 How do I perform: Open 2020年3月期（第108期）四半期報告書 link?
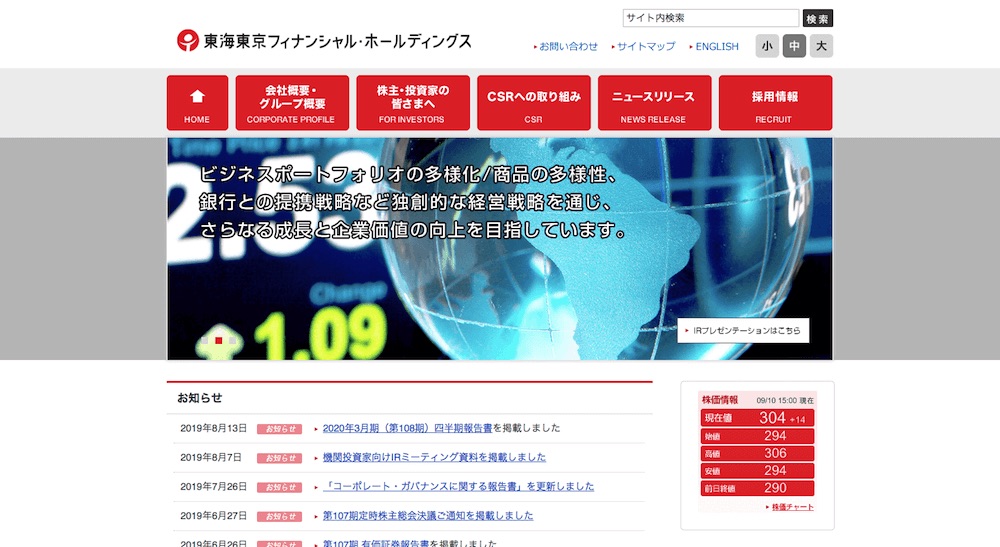(408, 428)
